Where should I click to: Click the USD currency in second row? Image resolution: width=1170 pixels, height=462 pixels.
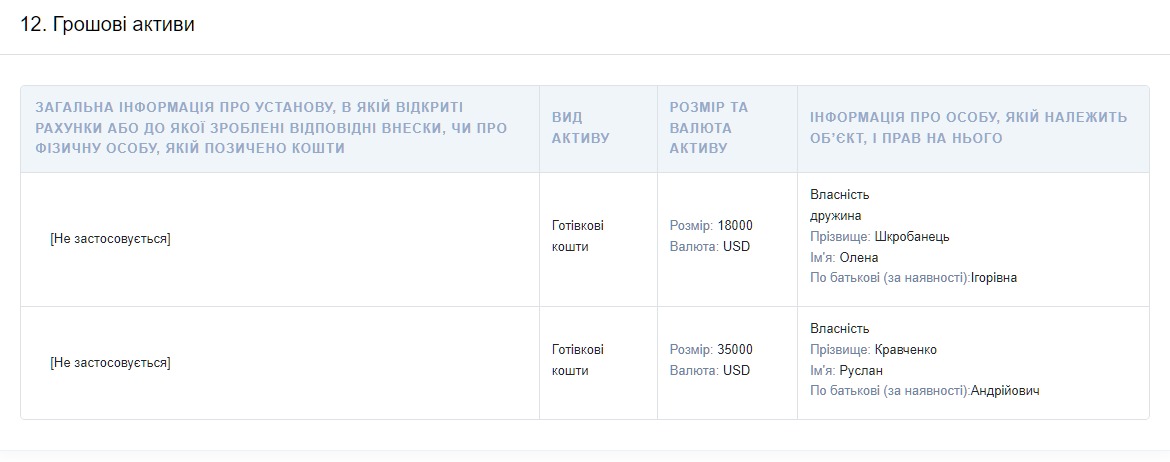(x=736, y=371)
